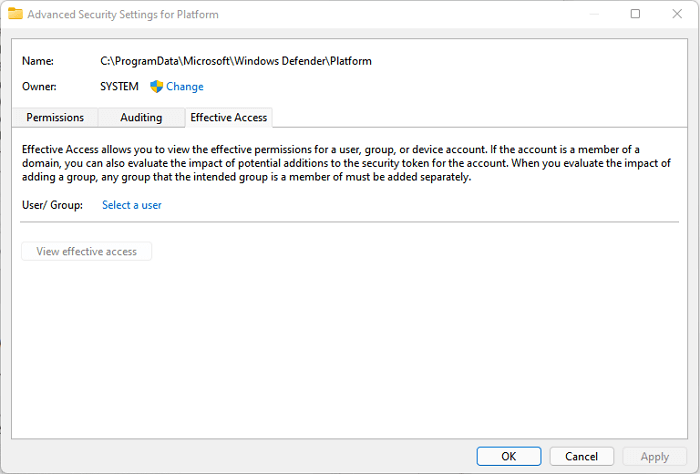Confirm the dialog with OK
The width and height of the screenshot is (700, 474).
coord(509,456)
